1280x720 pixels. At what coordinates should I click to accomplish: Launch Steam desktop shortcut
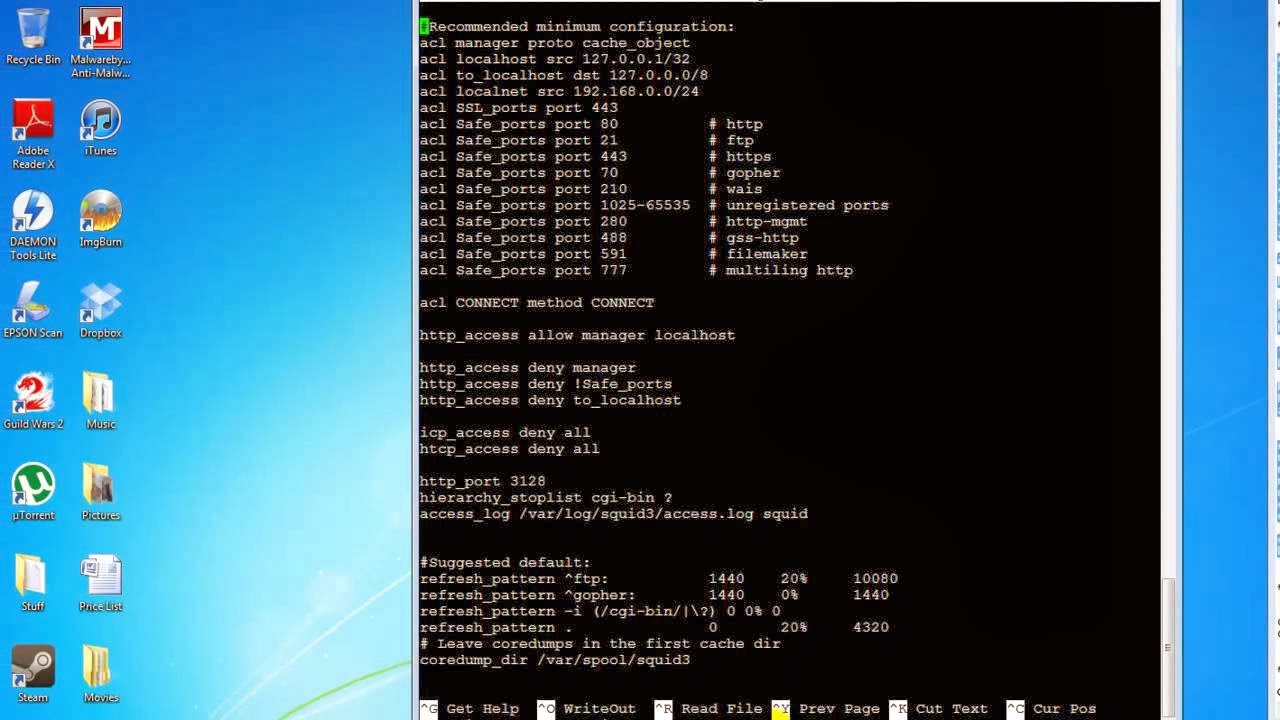[x=33, y=674]
